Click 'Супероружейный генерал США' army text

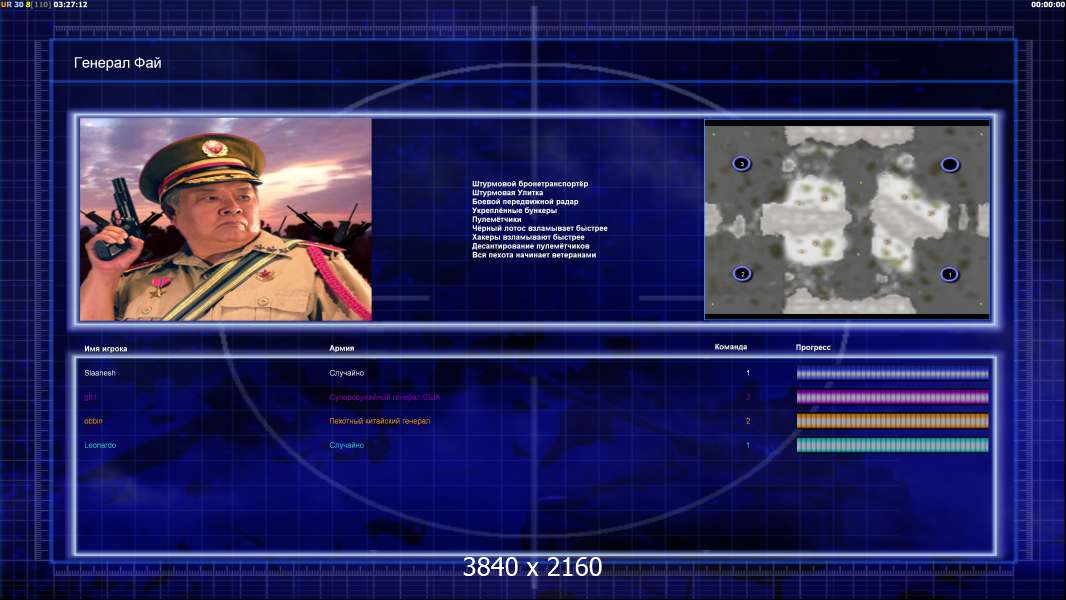385,397
